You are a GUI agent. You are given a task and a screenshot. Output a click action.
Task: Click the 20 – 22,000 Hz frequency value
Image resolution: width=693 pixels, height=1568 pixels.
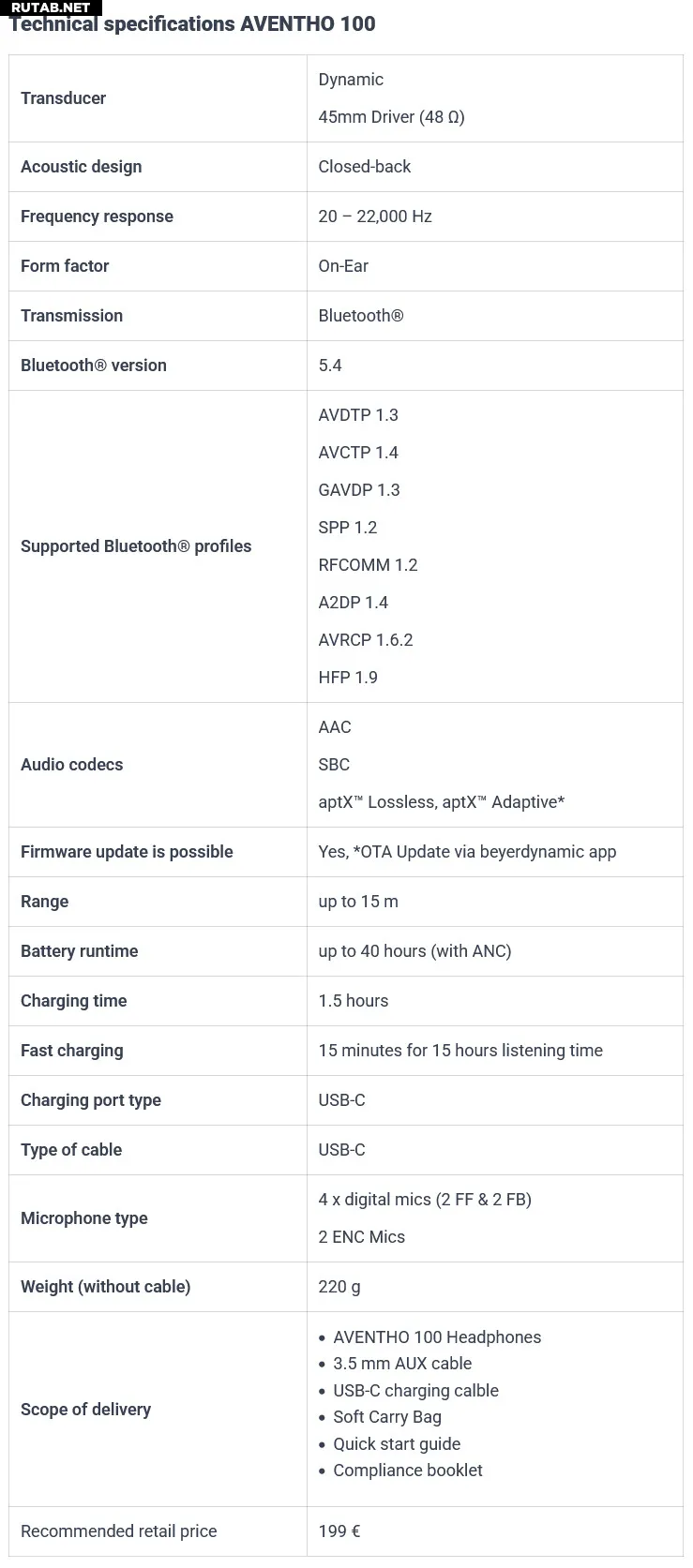click(x=375, y=217)
